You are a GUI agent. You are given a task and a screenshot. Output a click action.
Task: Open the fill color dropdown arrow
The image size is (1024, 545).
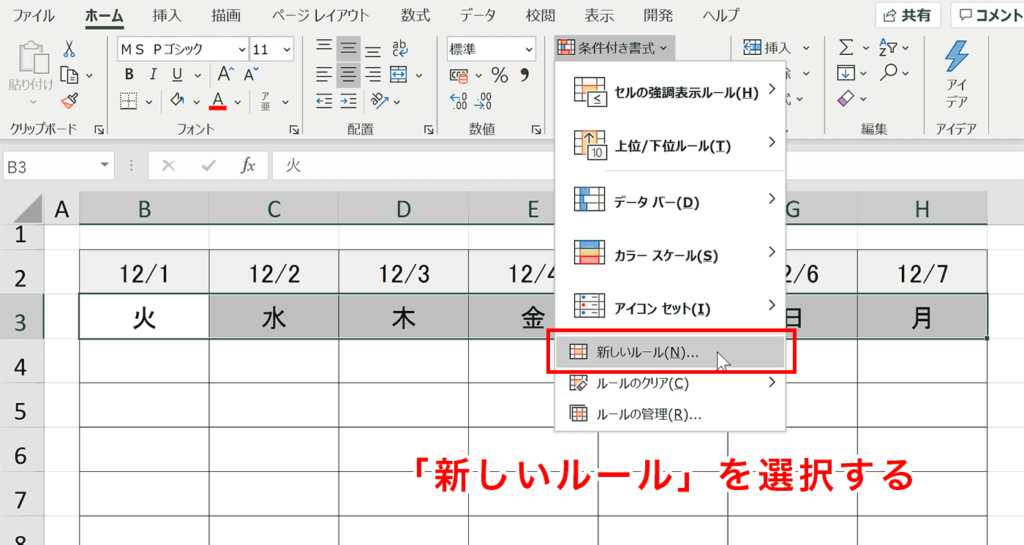click(x=195, y=102)
